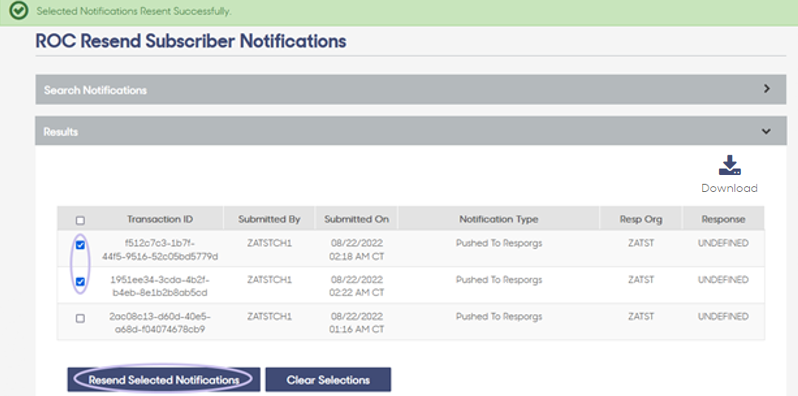Click the Results section title bar
This screenshot has height=396, width=798.
(x=411, y=131)
